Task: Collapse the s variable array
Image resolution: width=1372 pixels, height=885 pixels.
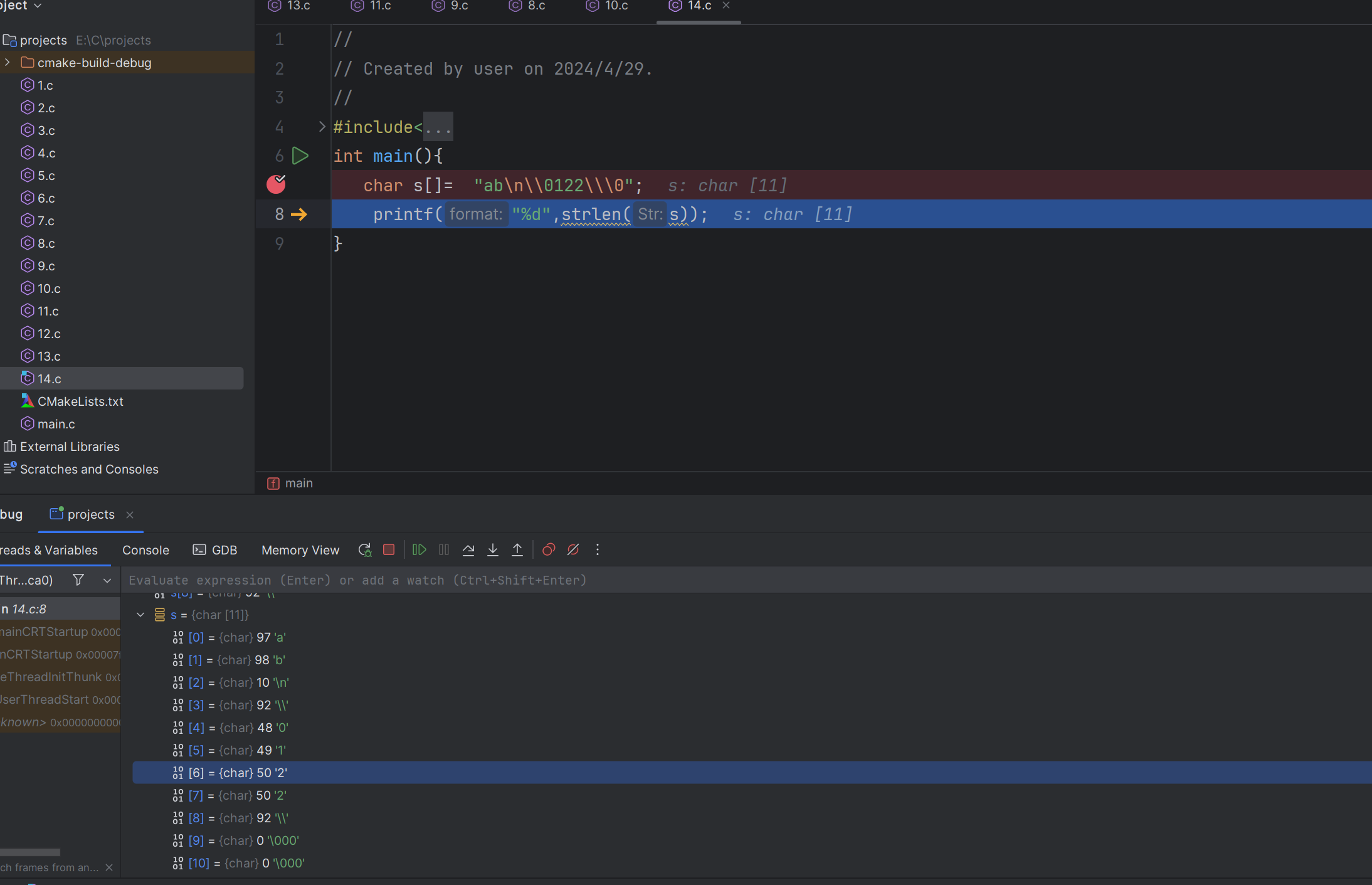Action: [x=140, y=615]
